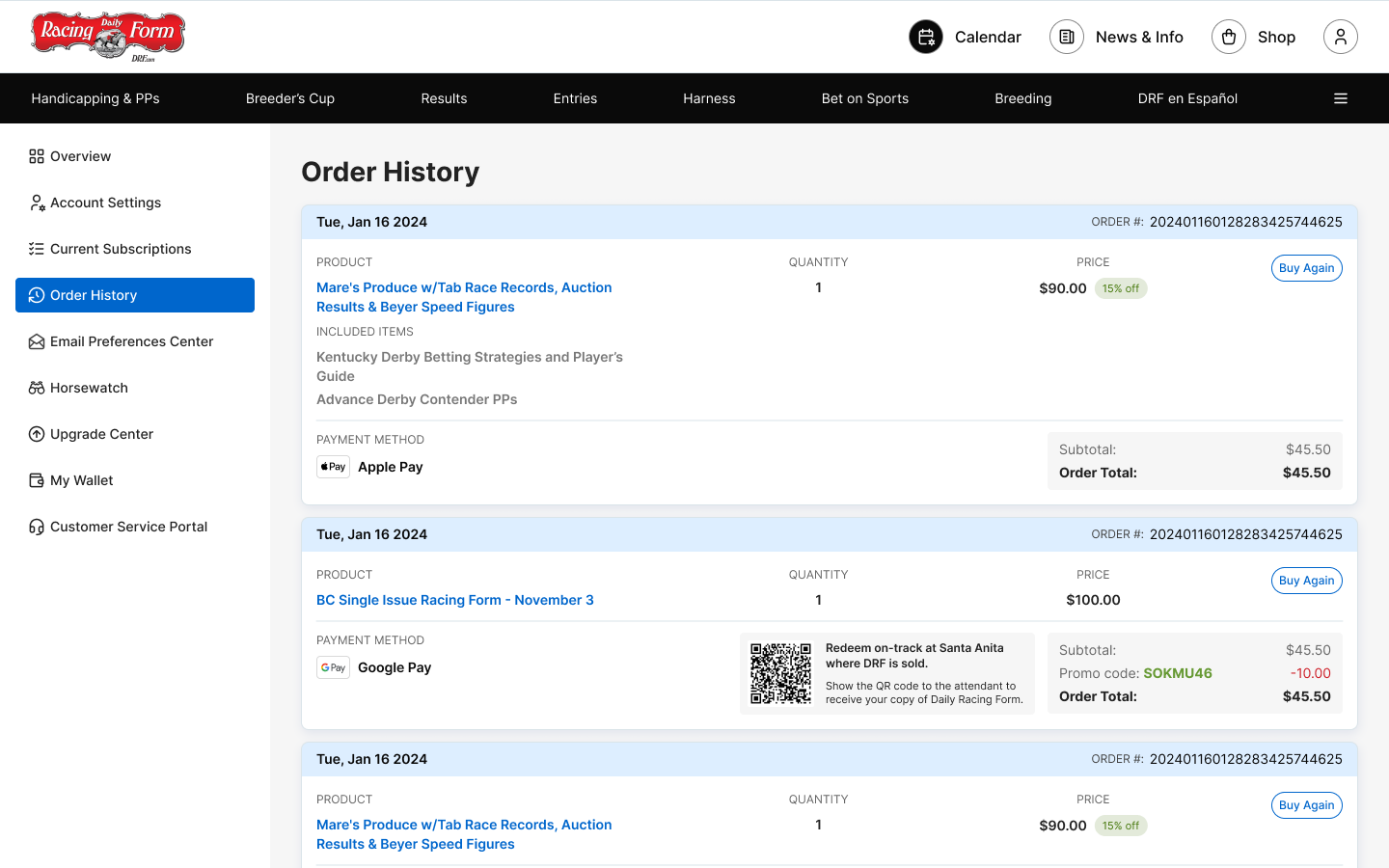1389x868 pixels.
Task: Open the Shop bag icon
Action: coord(1229,37)
